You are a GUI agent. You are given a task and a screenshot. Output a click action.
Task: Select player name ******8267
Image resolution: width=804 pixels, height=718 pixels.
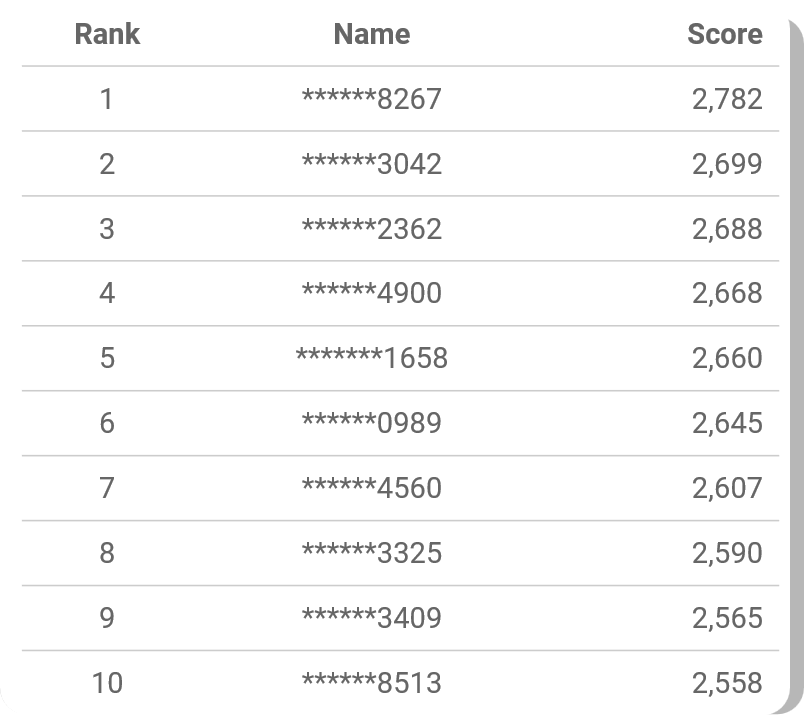(x=371, y=99)
